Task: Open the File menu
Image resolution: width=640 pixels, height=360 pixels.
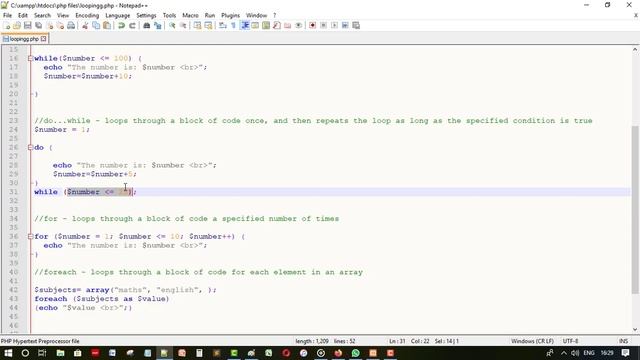Action: click(7, 15)
